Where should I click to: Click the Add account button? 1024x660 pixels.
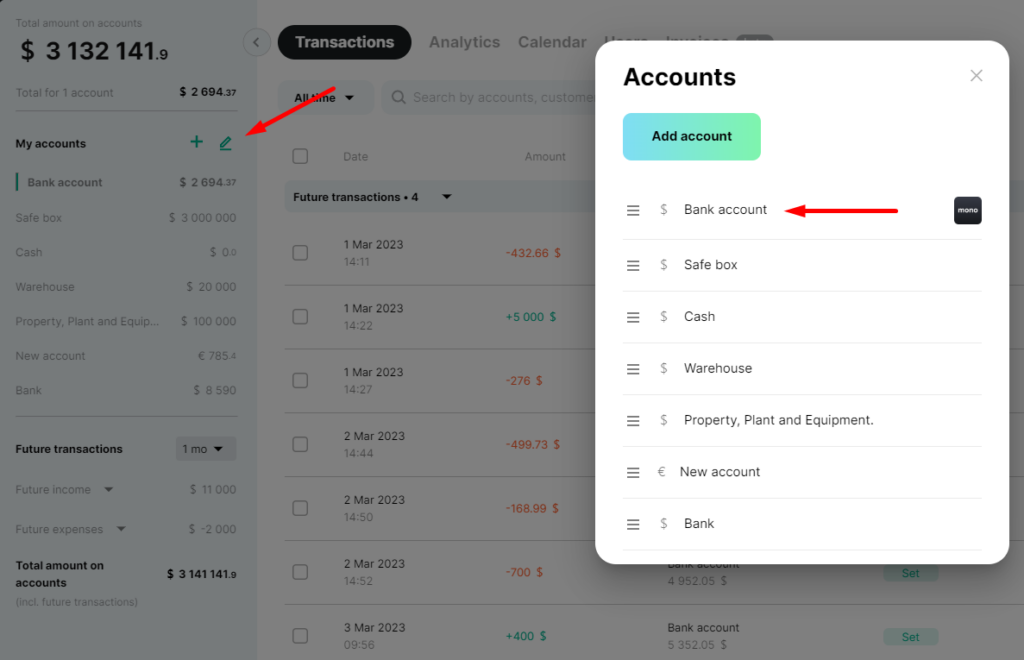pyautogui.click(x=692, y=136)
